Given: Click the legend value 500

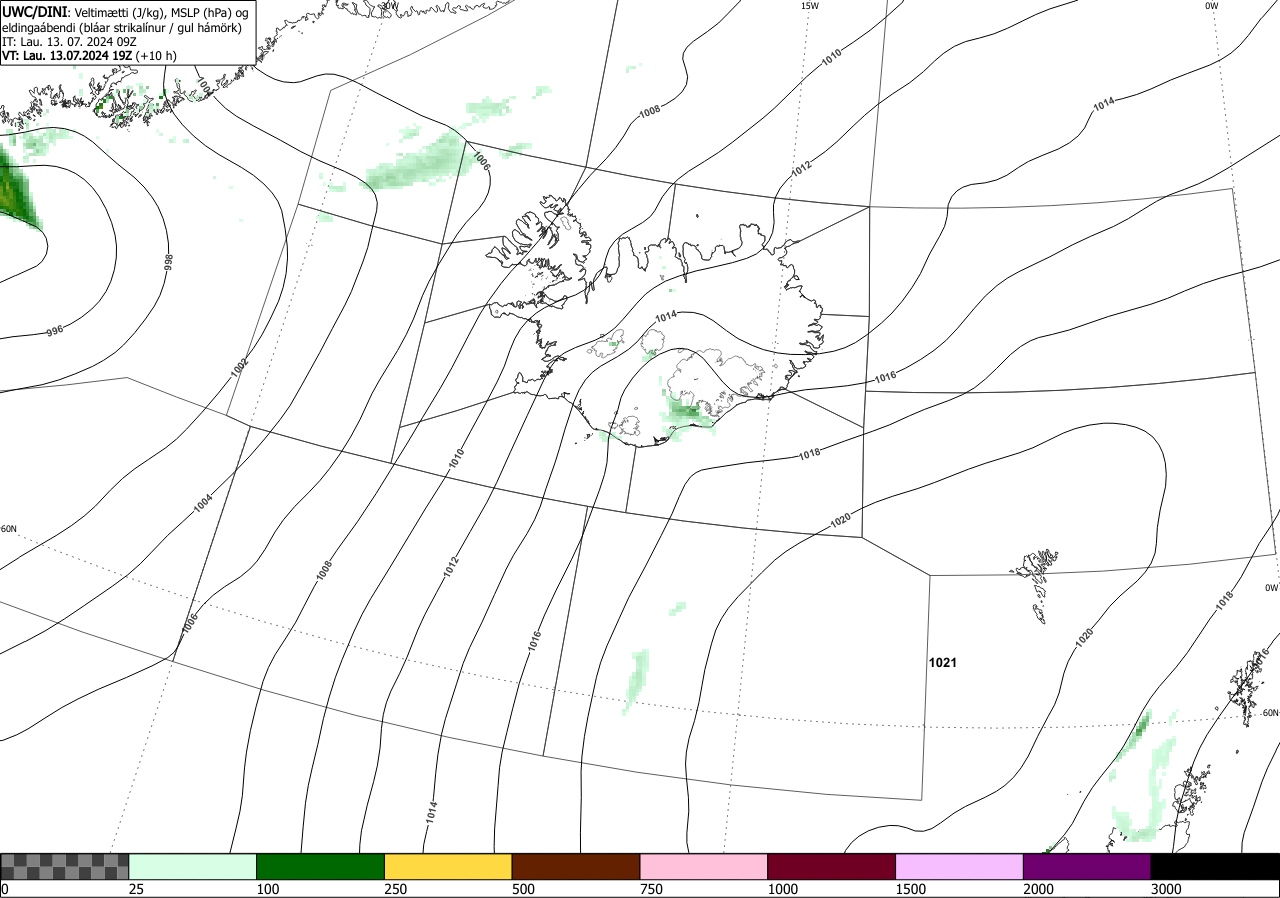Looking at the screenshot, I should click(x=524, y=889).
